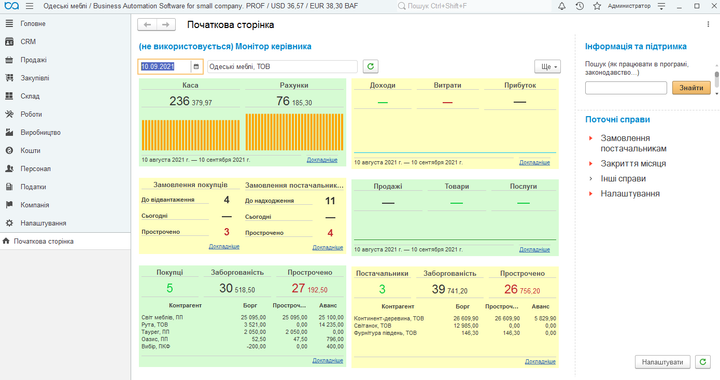The width and height of the screenshot is (720, 380).
Task: Click the support search input field
Action: coord(626,88)
